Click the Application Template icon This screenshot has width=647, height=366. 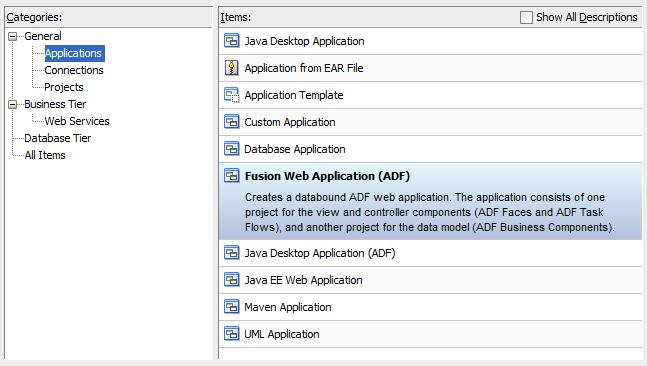tap(231, 95)
